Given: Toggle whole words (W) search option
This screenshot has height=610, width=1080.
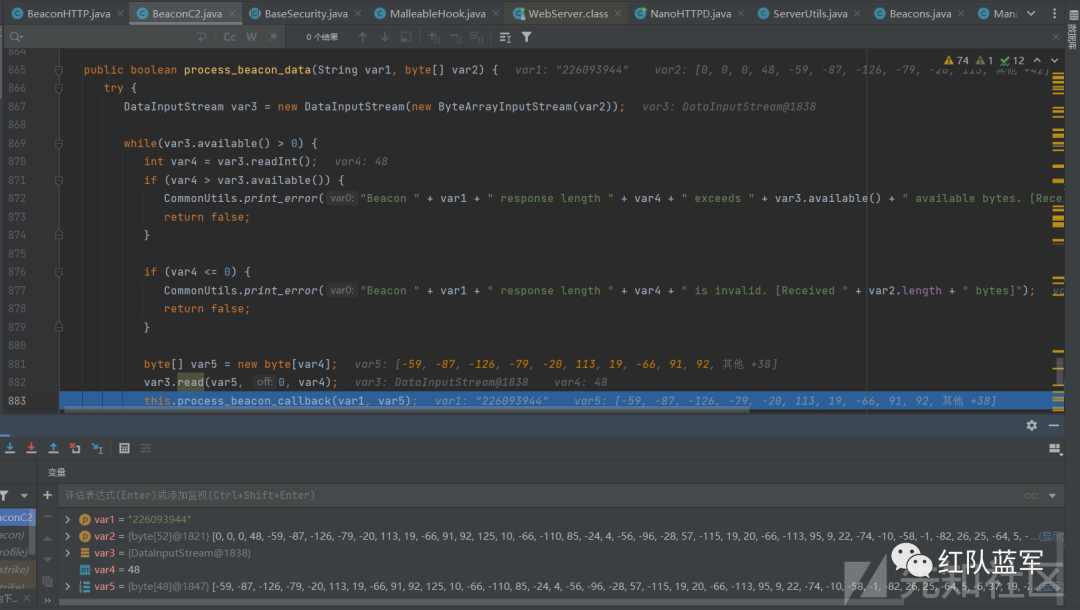Looking at the screenshot, I should (x=251, y=37).
